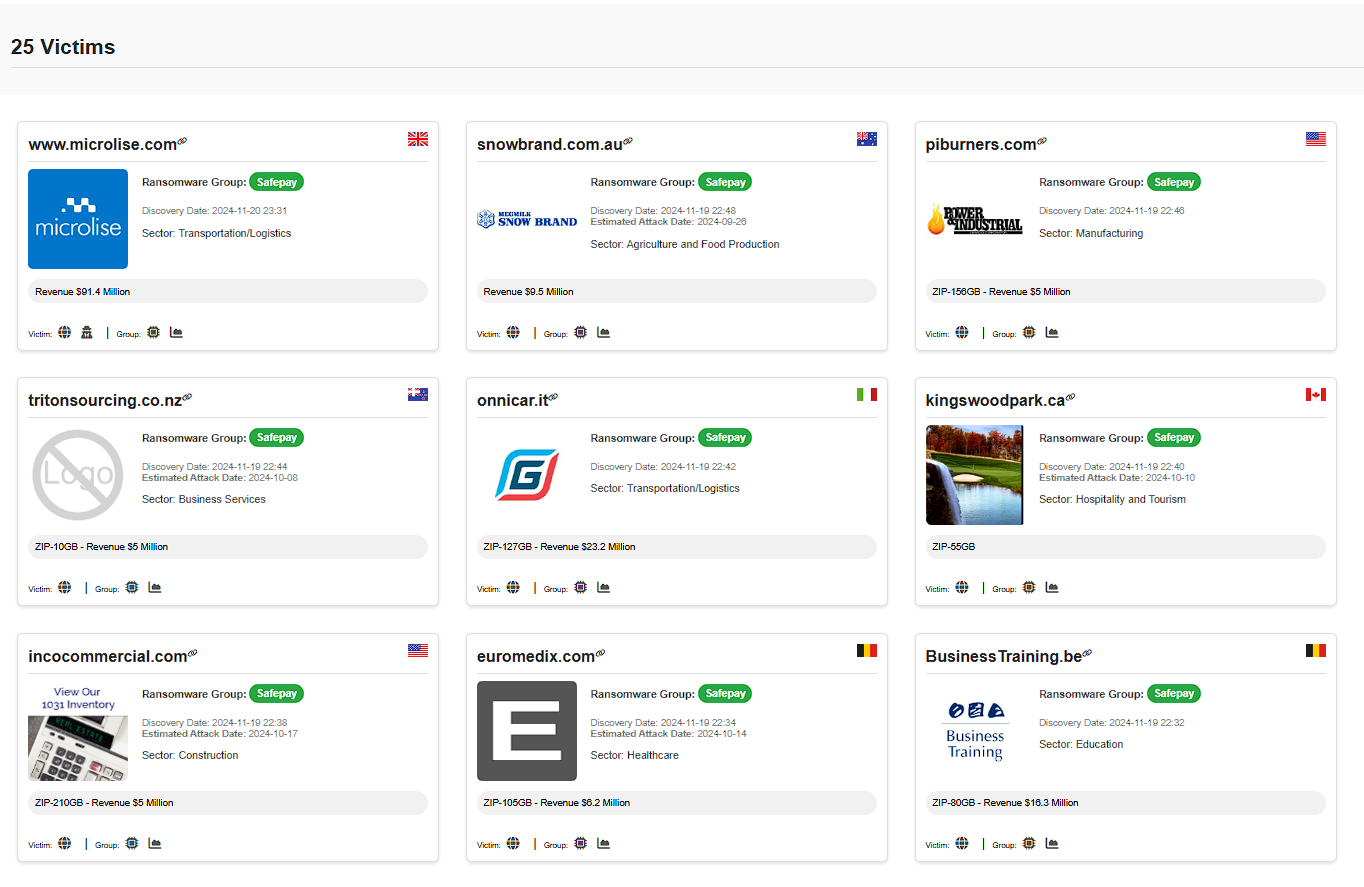This screenshot has height=887, width=1364.
Task: Click the 'ZIP-127GB - Revenue $23.2 Million' text
Action: 559,547
